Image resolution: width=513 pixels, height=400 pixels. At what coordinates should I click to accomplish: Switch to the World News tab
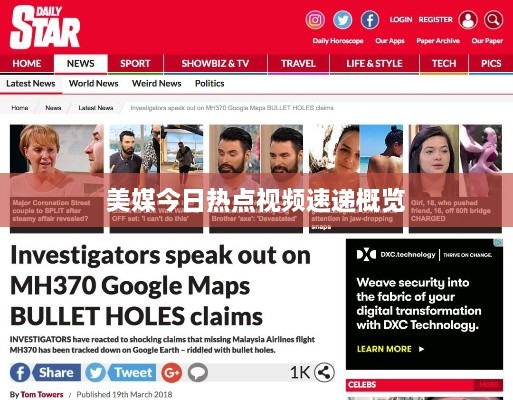tap(94, 83)
